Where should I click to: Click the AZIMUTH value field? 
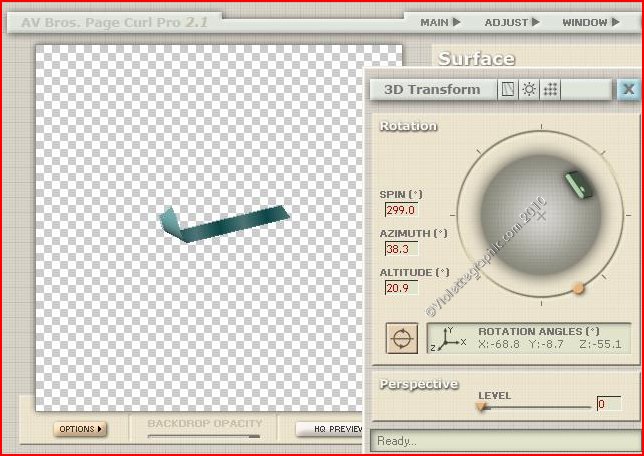coord(400,249)
